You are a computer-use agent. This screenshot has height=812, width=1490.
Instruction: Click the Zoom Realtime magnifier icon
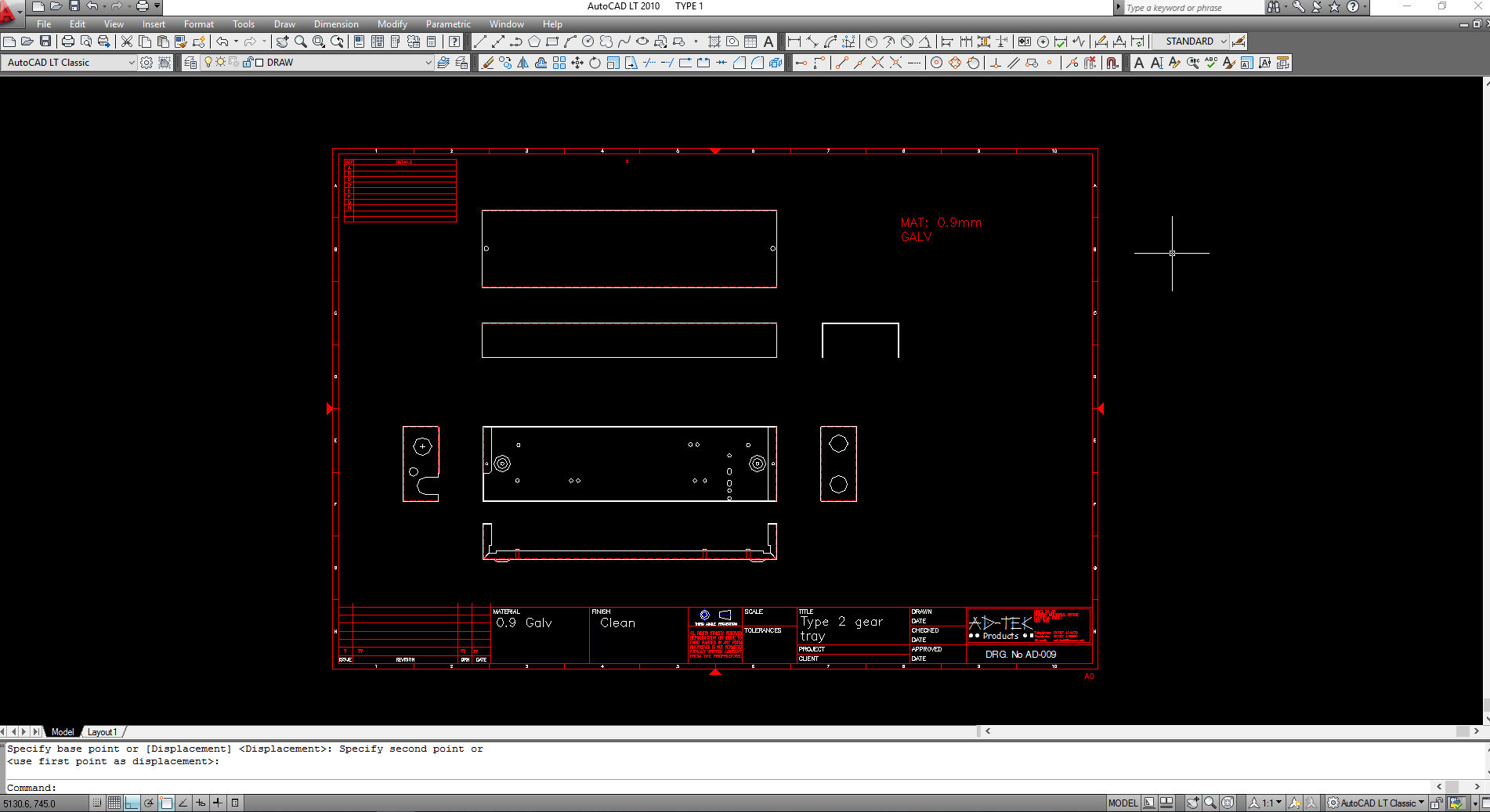pyautogui.click(x=300, y=42)
